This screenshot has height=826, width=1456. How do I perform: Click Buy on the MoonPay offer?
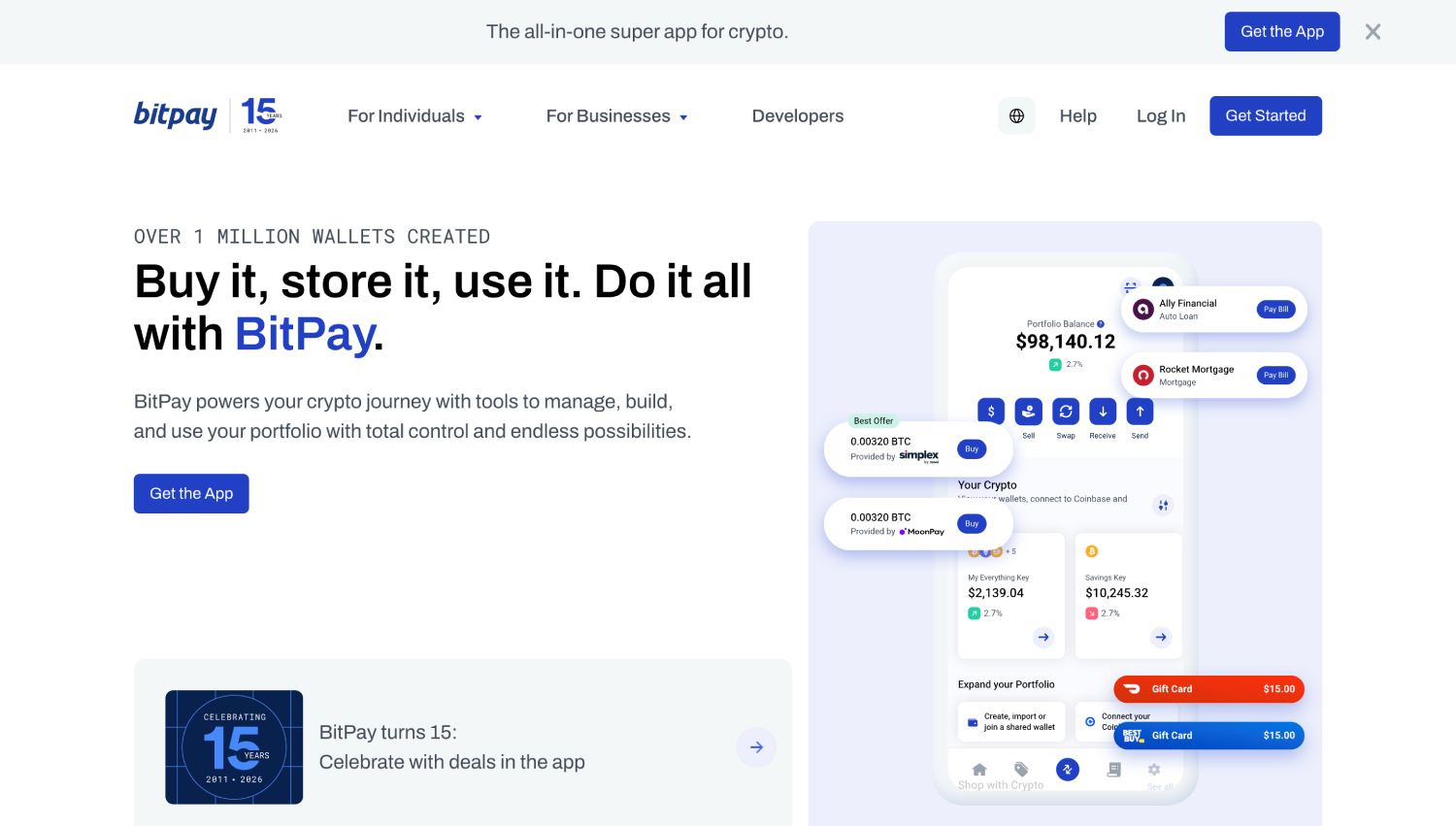(972, 524)
